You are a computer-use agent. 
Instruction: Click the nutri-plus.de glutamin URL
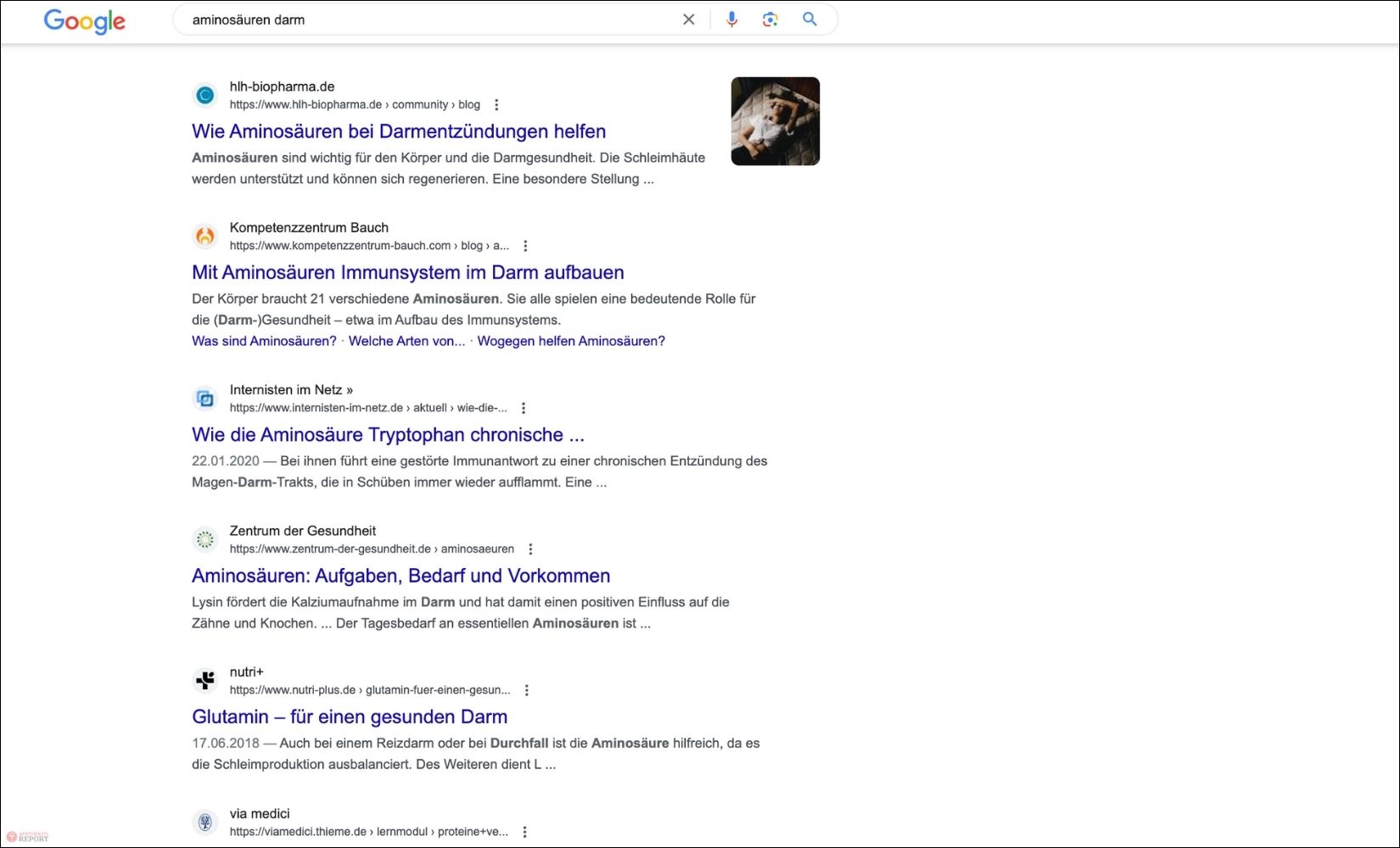click(x=370, y=690)
